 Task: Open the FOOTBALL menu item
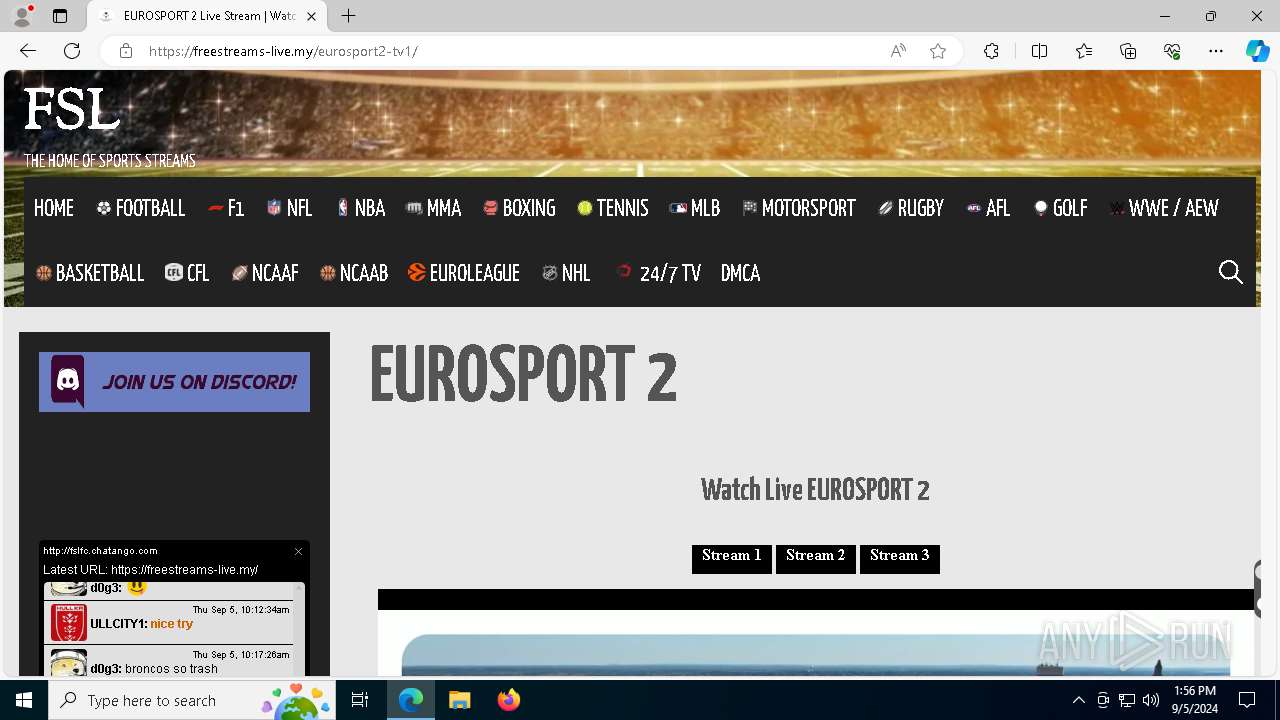click(x=141, y=208)
